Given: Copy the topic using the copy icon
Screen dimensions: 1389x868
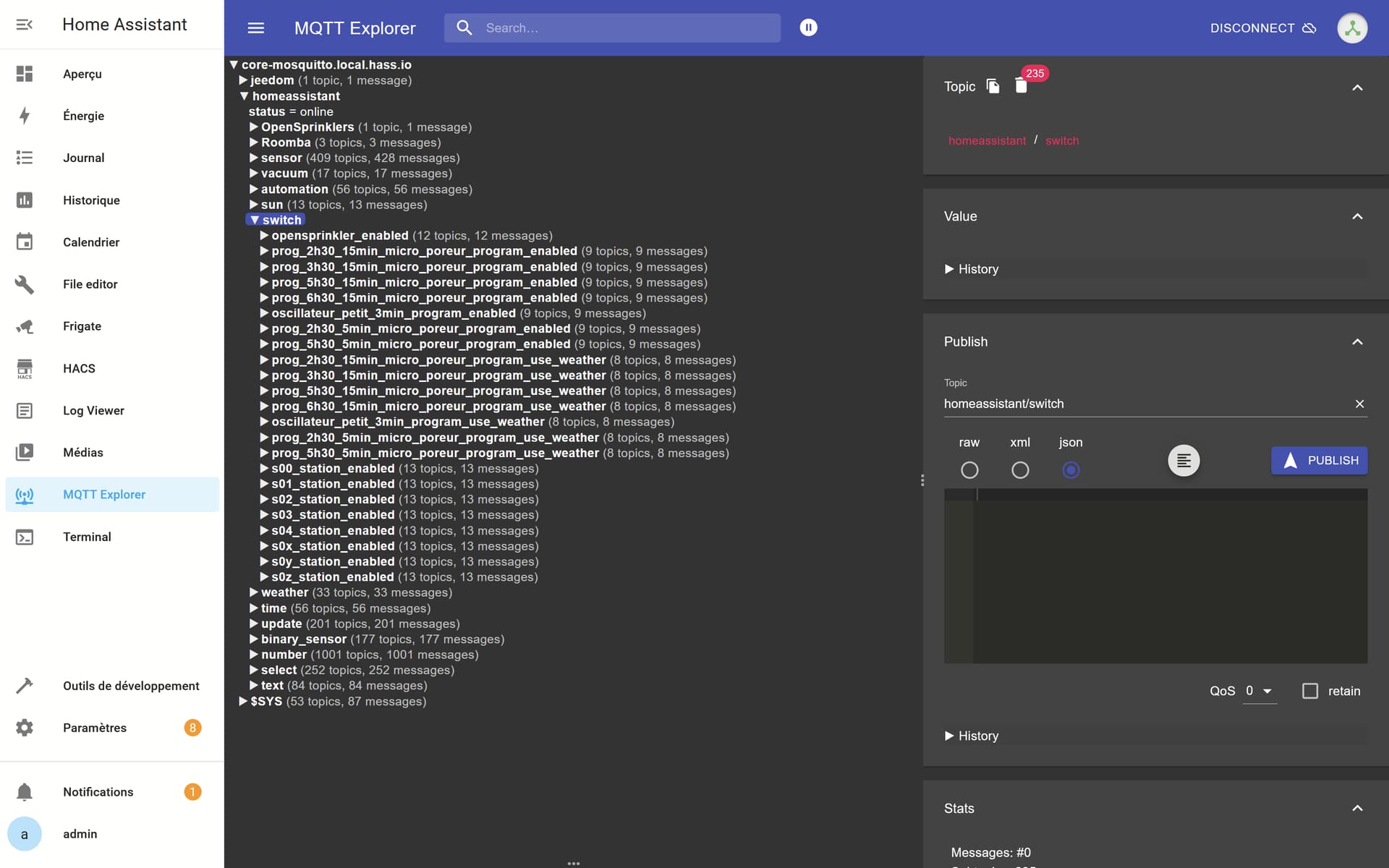Looking at the screenshot, I should (993, 86).
